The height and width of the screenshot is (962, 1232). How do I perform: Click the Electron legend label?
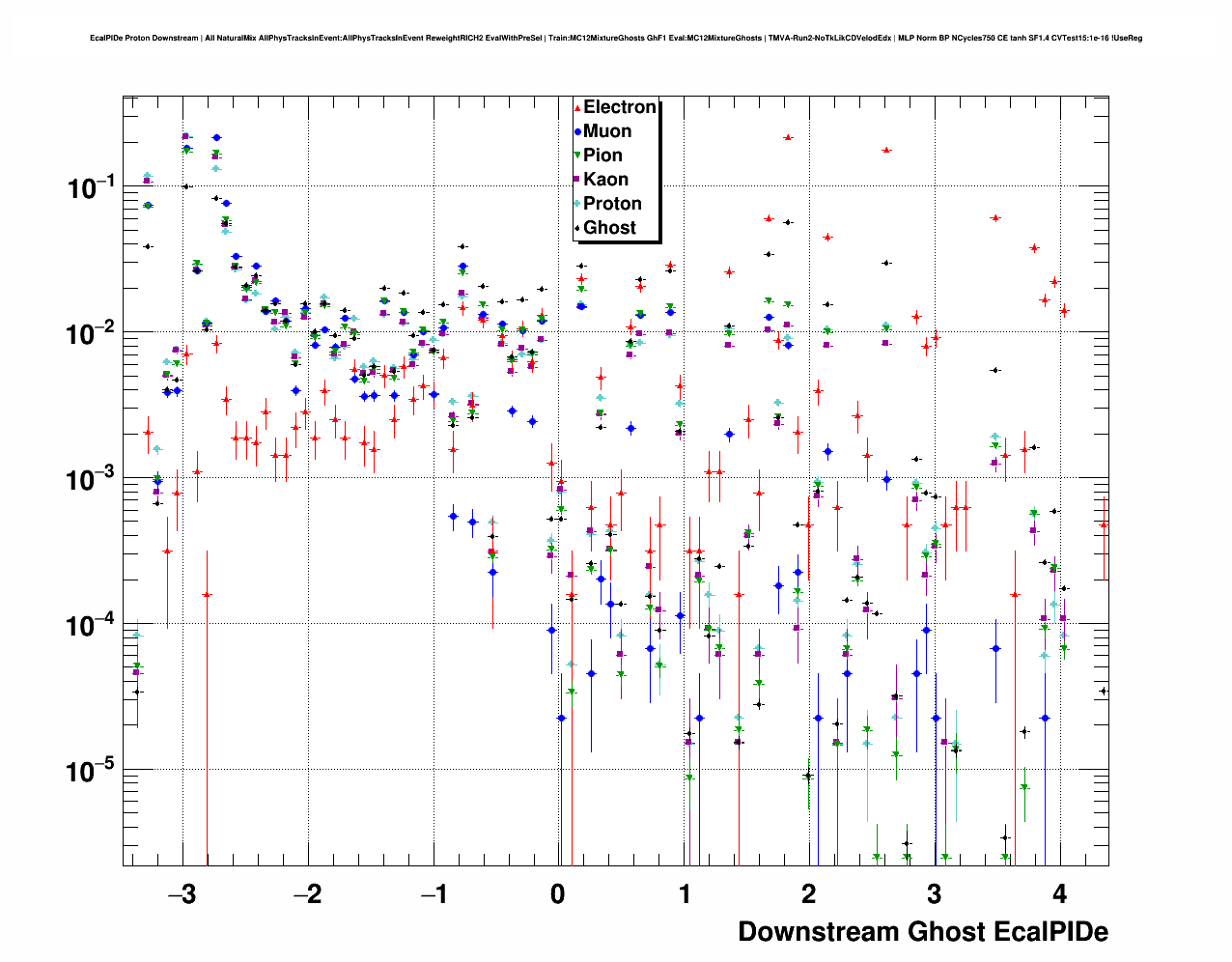(x=620, y=107)
